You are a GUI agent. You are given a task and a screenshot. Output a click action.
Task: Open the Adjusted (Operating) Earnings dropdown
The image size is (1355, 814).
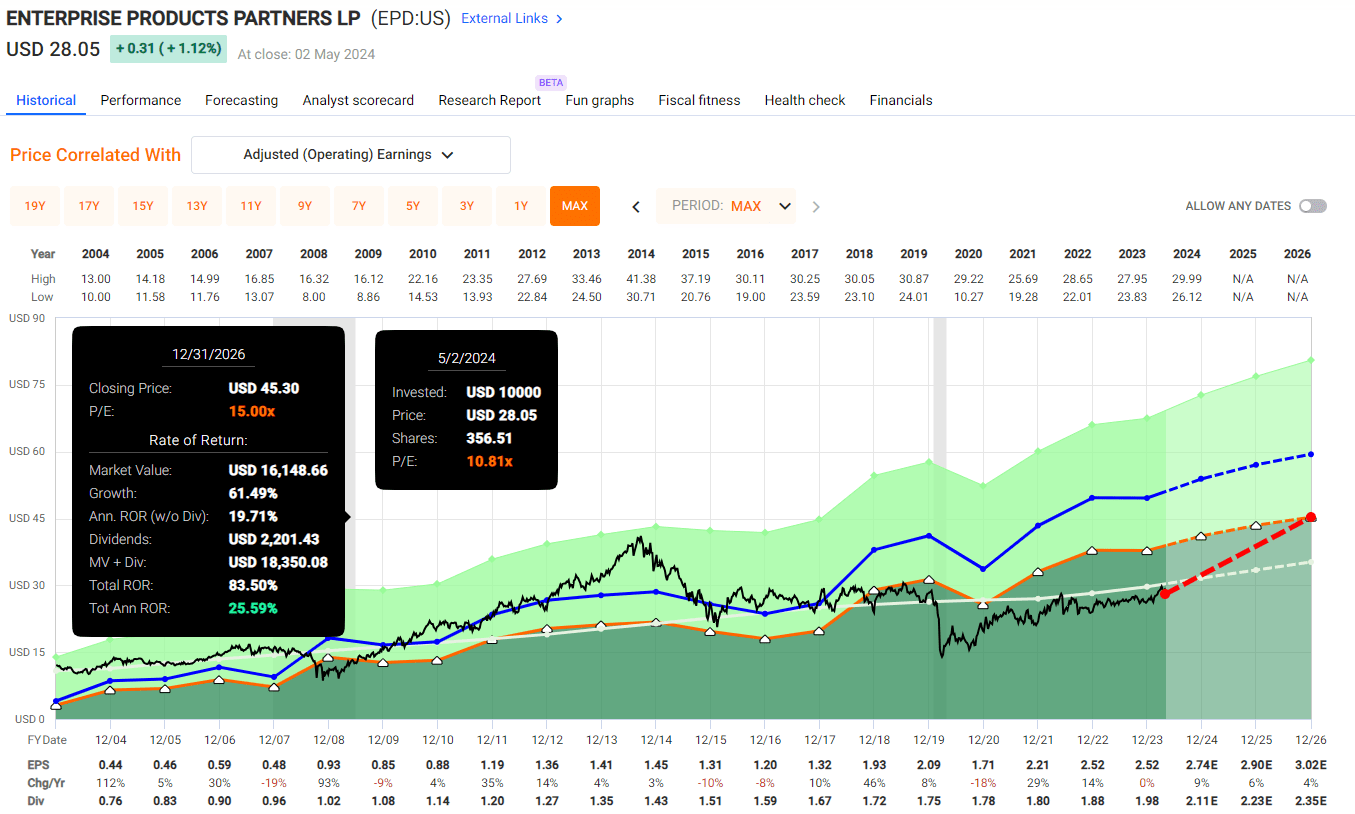click(350, 155)
